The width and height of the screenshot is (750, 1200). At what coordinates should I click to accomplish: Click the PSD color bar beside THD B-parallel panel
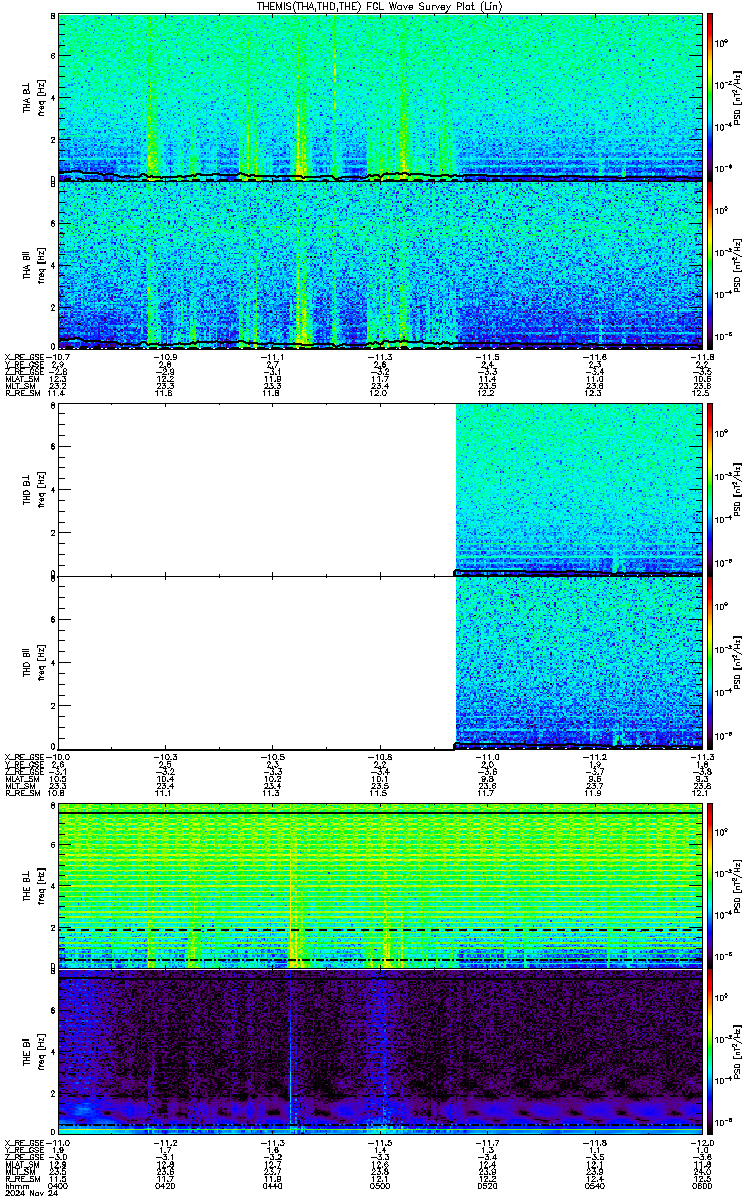pyautogui.click(x=710, y=661)
